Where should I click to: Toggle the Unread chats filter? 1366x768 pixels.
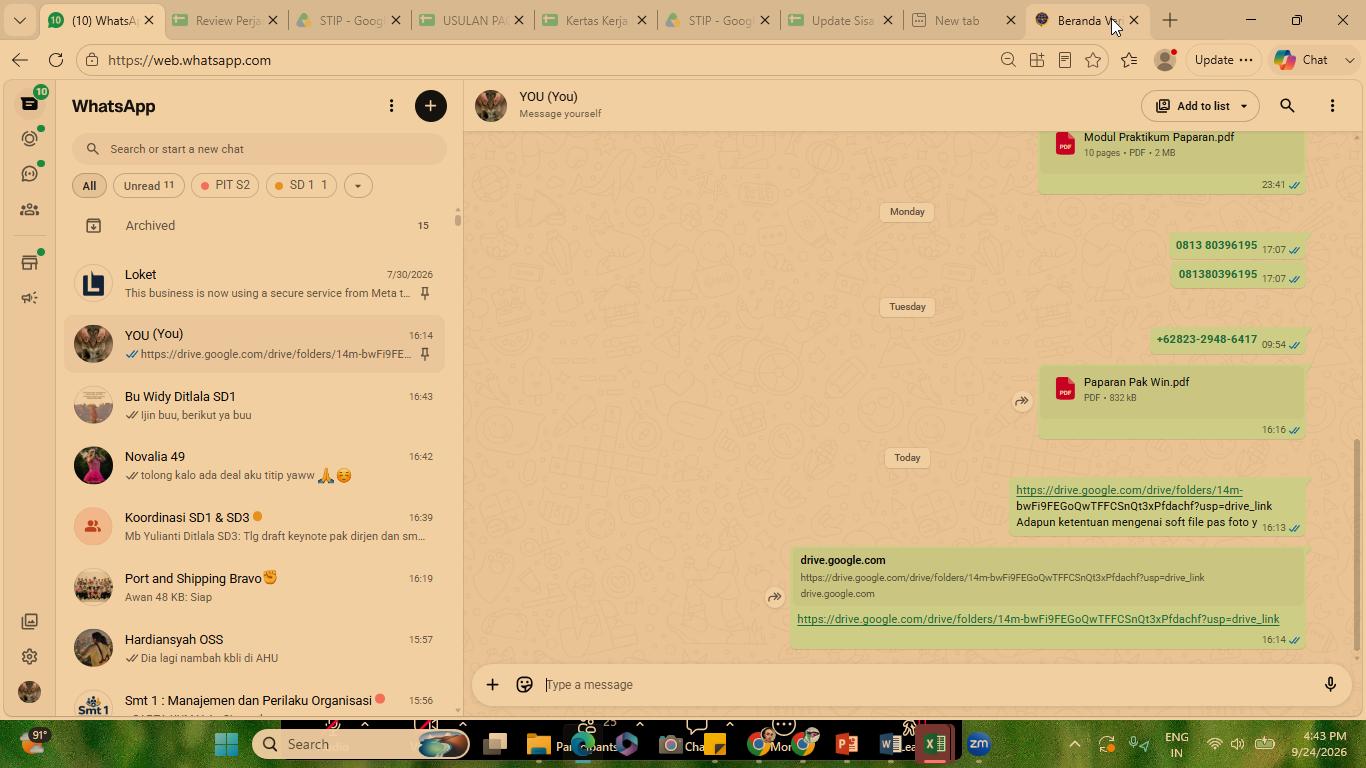(x=149, y=185)
